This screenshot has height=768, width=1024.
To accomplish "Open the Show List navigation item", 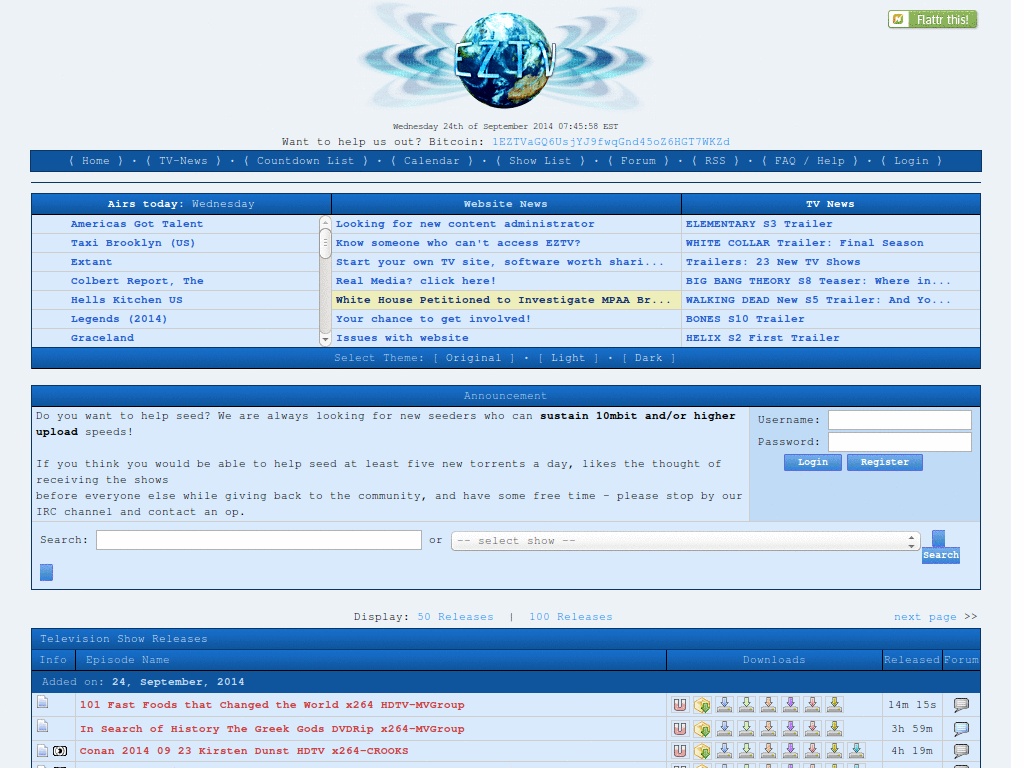I will (x=540, y=161).
